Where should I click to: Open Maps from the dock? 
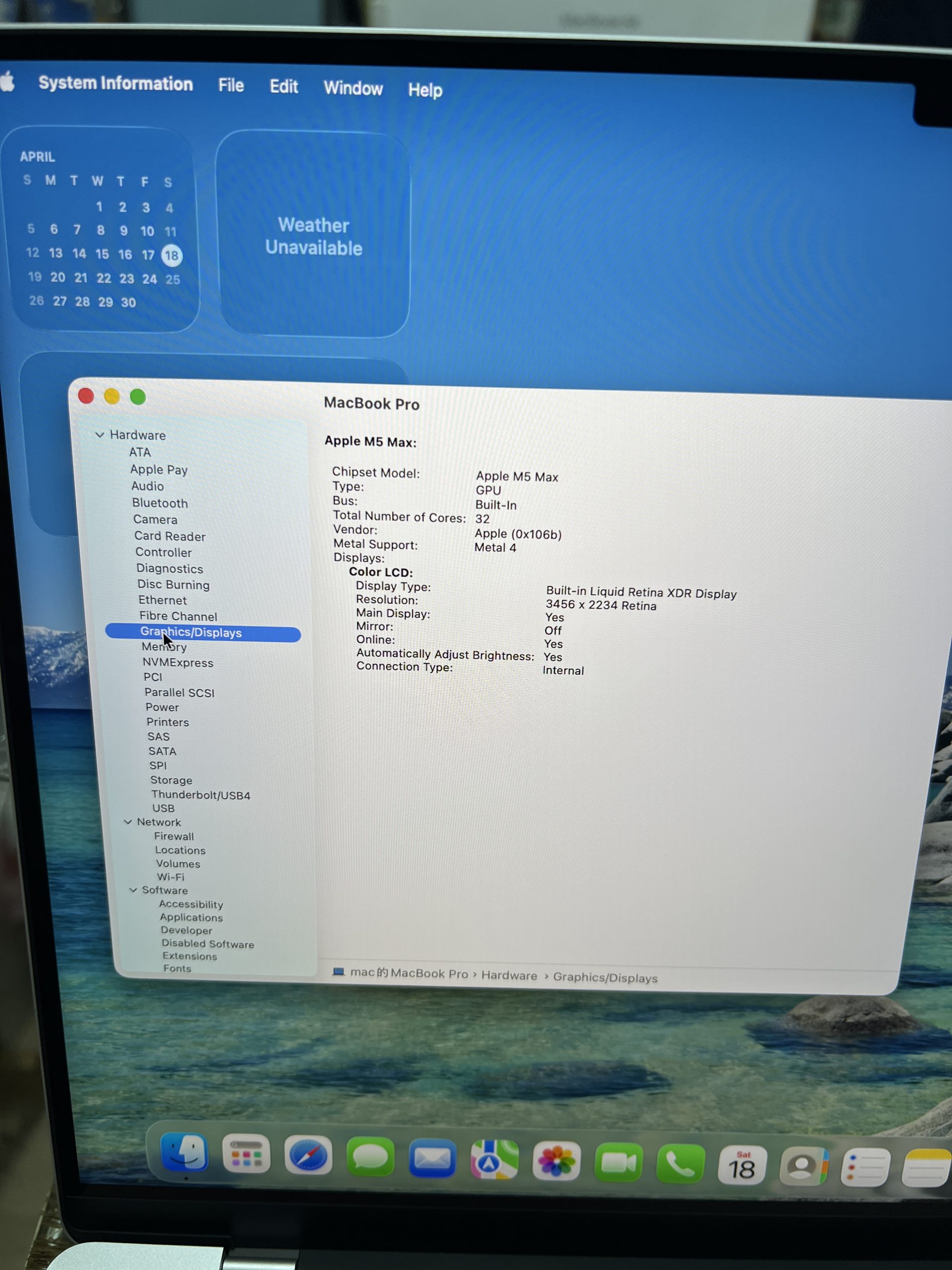(494, 1160)
